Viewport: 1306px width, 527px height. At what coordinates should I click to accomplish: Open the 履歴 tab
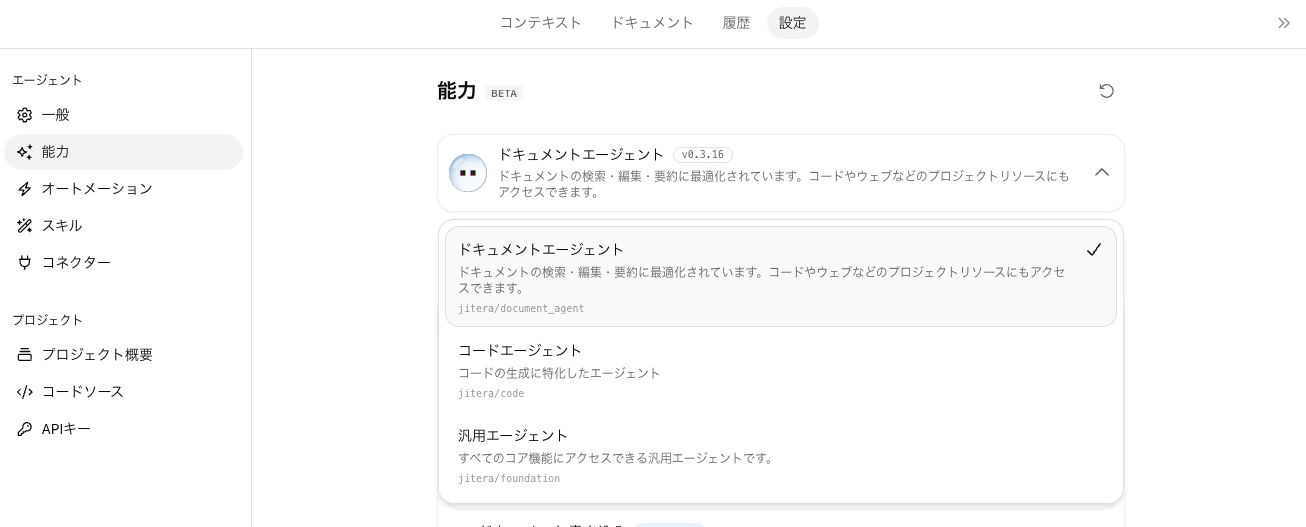coord(736,23)
